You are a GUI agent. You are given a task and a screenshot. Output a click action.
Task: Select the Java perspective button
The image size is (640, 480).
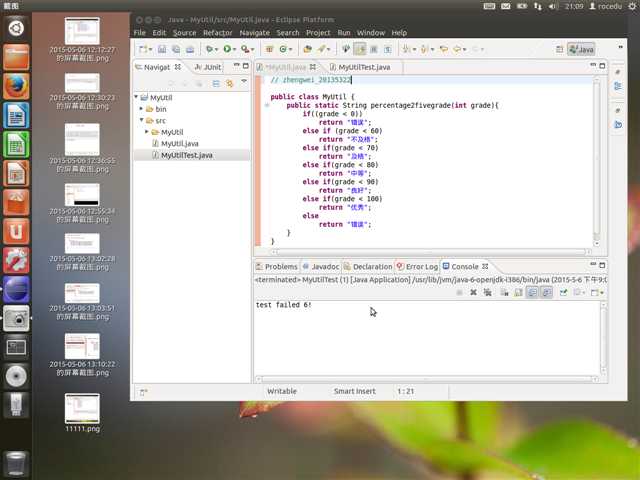(x=581, y=49)
